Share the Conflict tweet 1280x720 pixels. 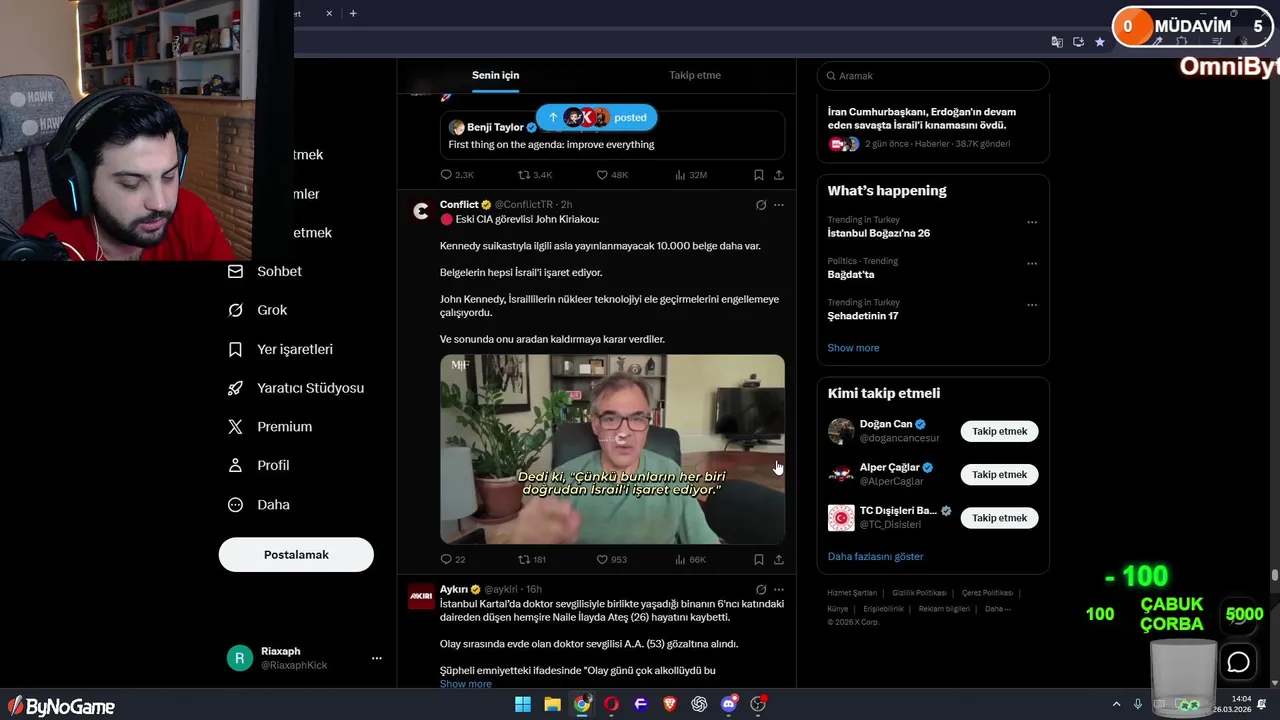click(779, 560)
